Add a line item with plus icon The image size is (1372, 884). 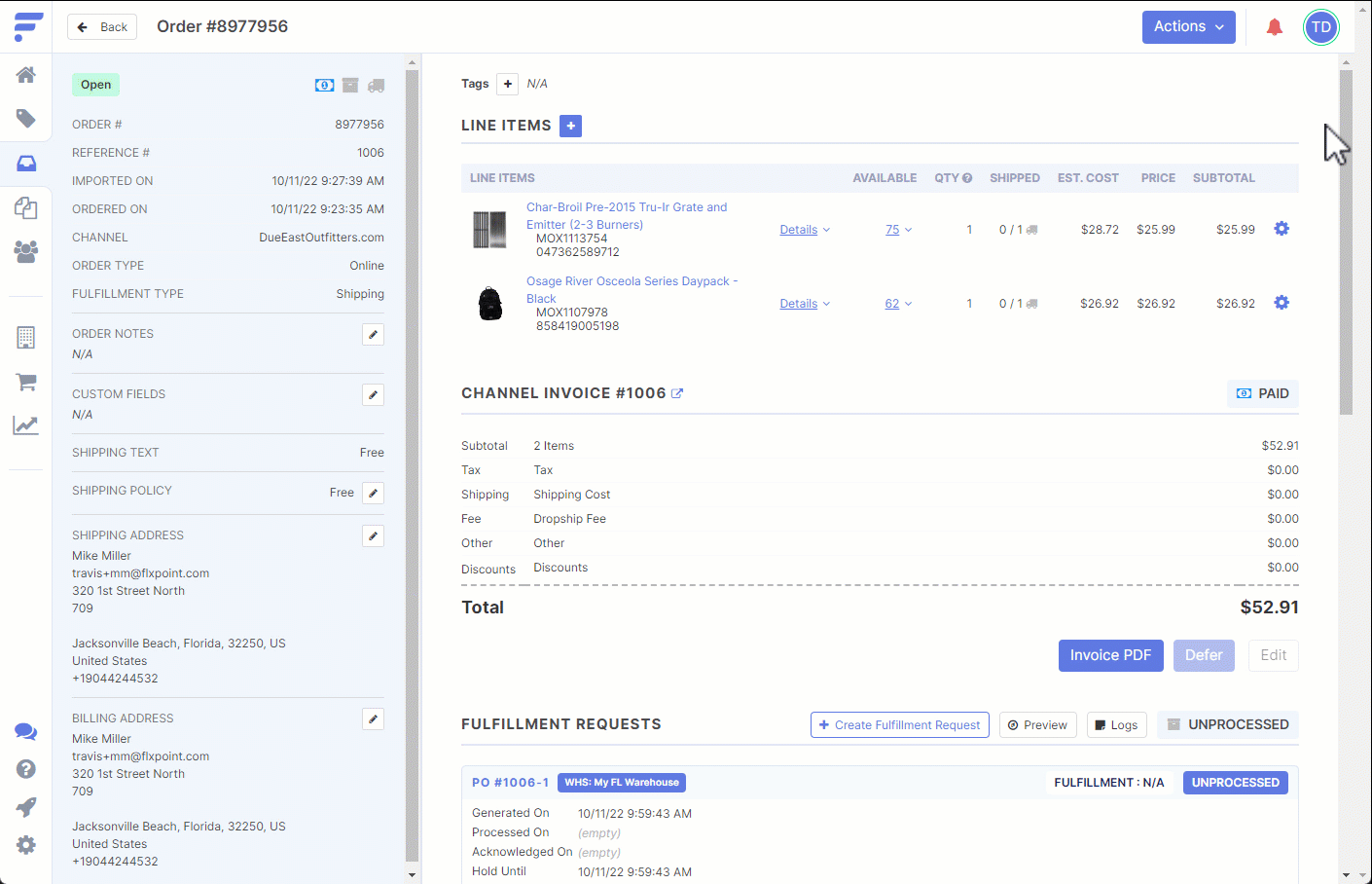[x=571, y=126]
